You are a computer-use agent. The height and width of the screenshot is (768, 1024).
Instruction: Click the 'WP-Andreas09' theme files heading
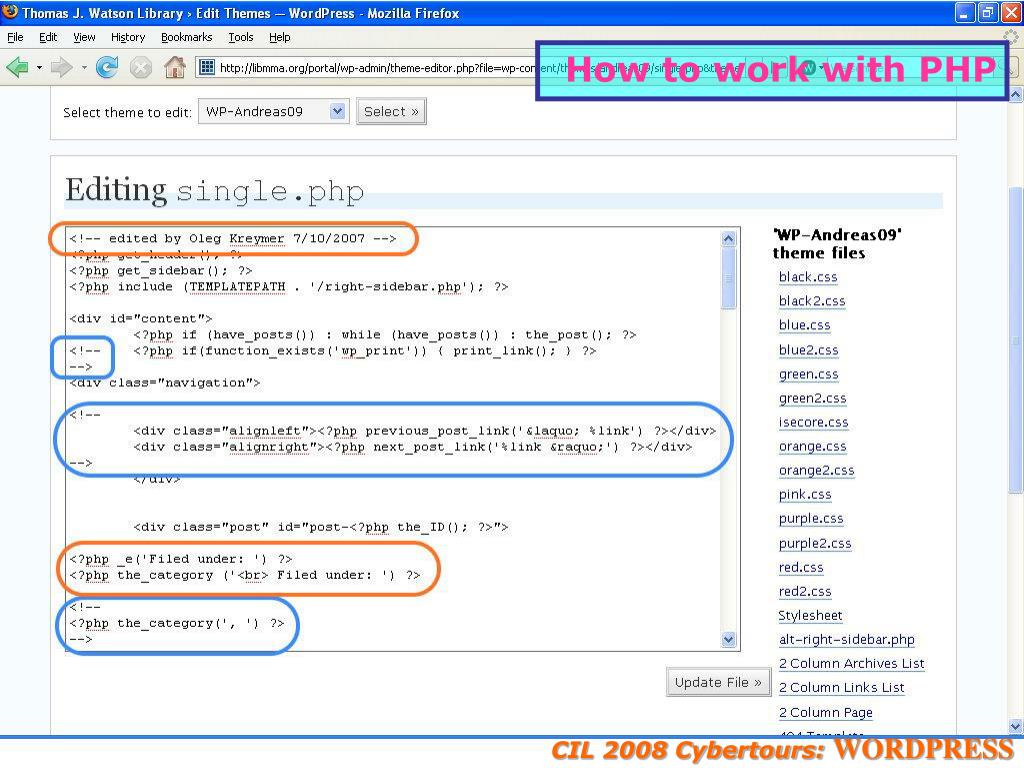point(837,244)
